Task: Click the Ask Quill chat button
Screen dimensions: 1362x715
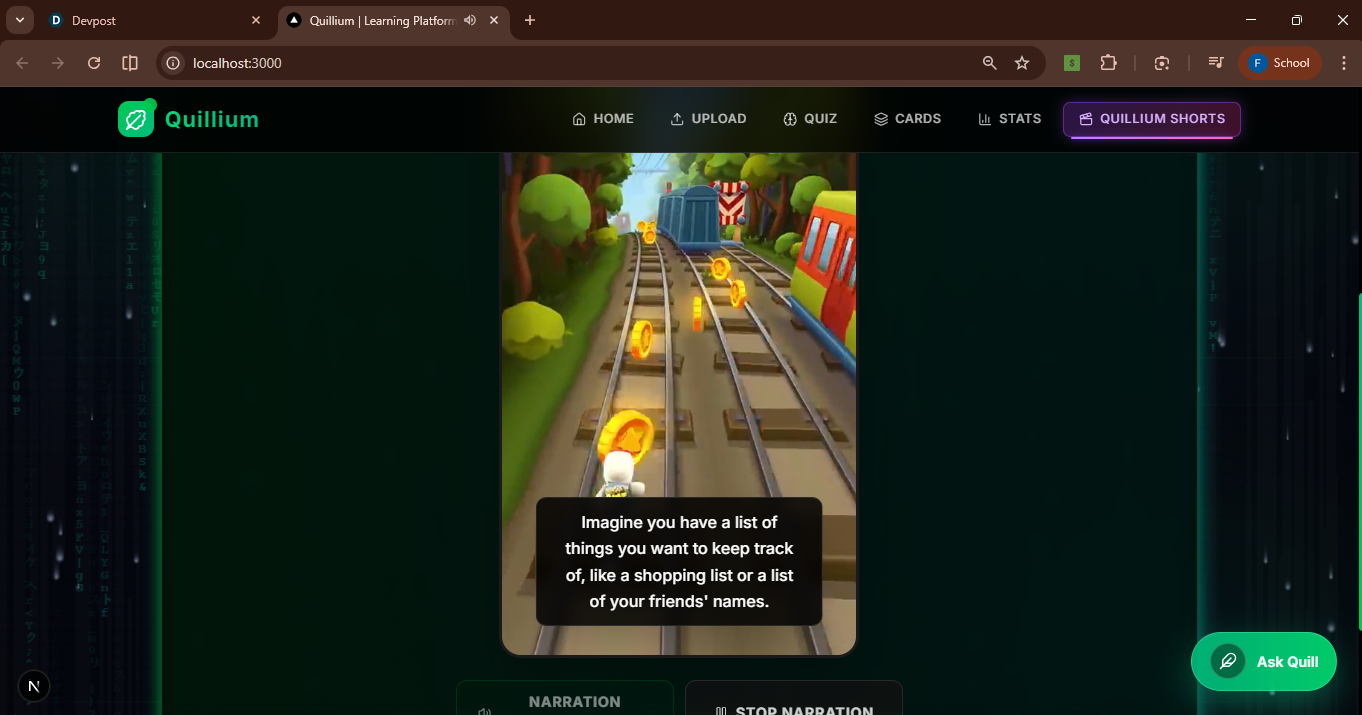Action: point(1264,661)
